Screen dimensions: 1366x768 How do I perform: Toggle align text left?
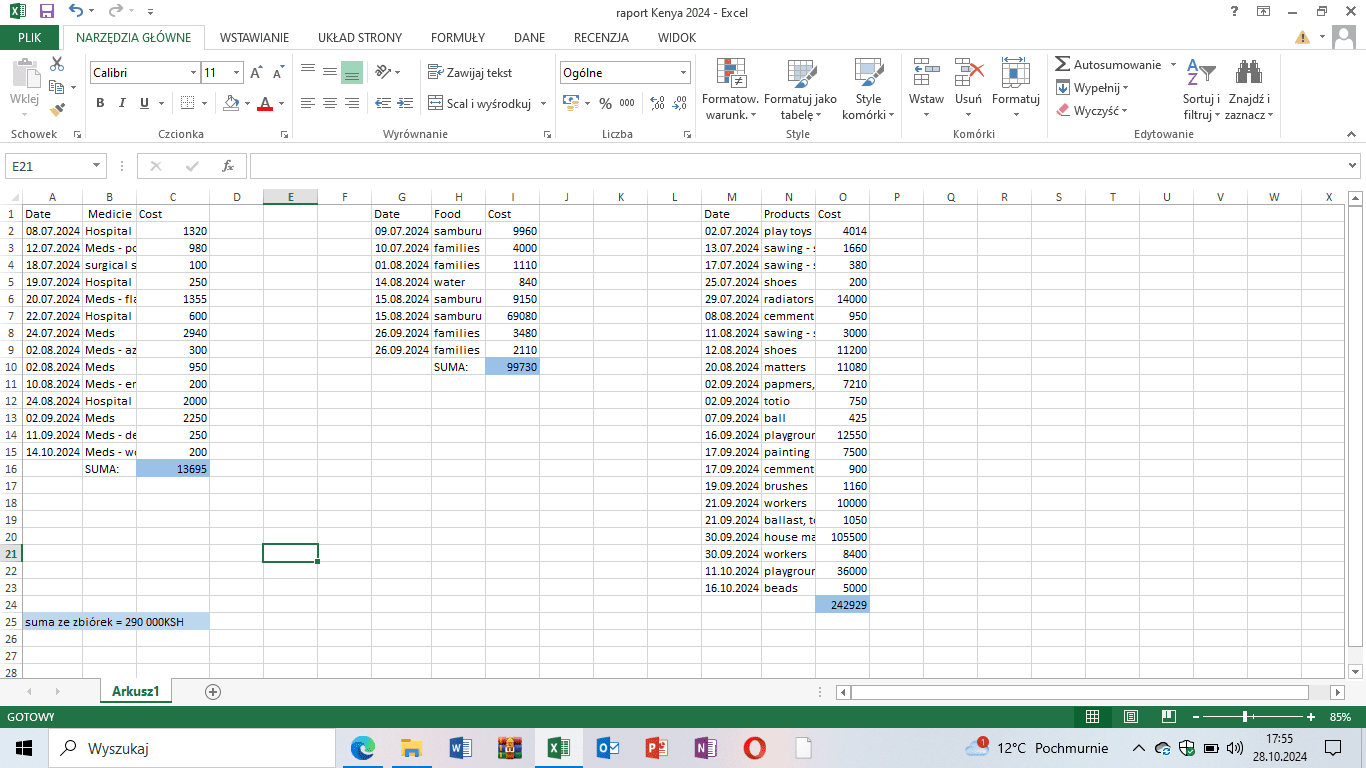point(308,103)
